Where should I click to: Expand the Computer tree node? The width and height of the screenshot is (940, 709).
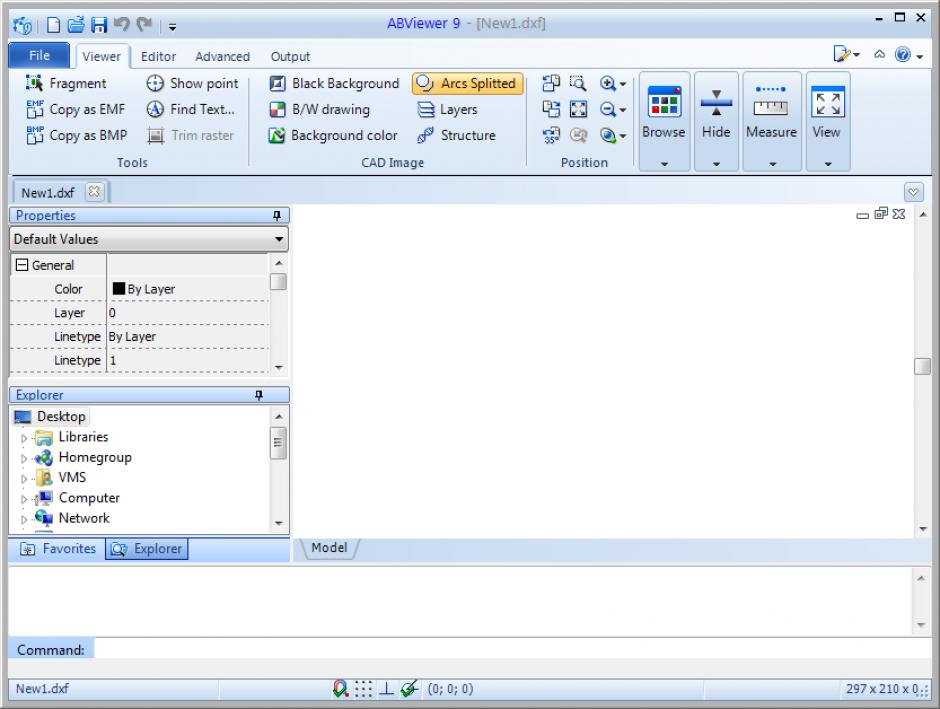(x=24, y=499)
